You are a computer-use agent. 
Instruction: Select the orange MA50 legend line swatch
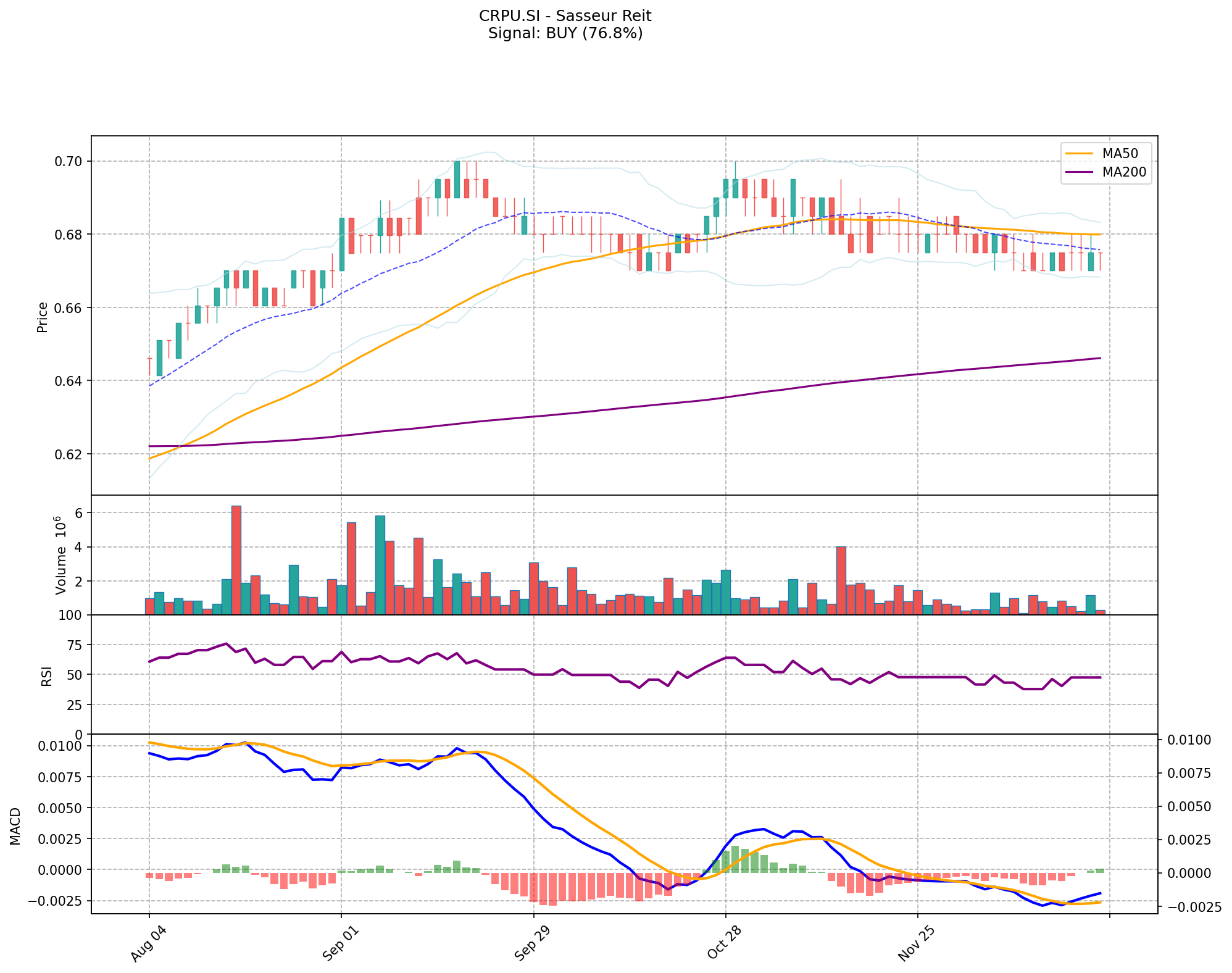[x=1080, y=153]
